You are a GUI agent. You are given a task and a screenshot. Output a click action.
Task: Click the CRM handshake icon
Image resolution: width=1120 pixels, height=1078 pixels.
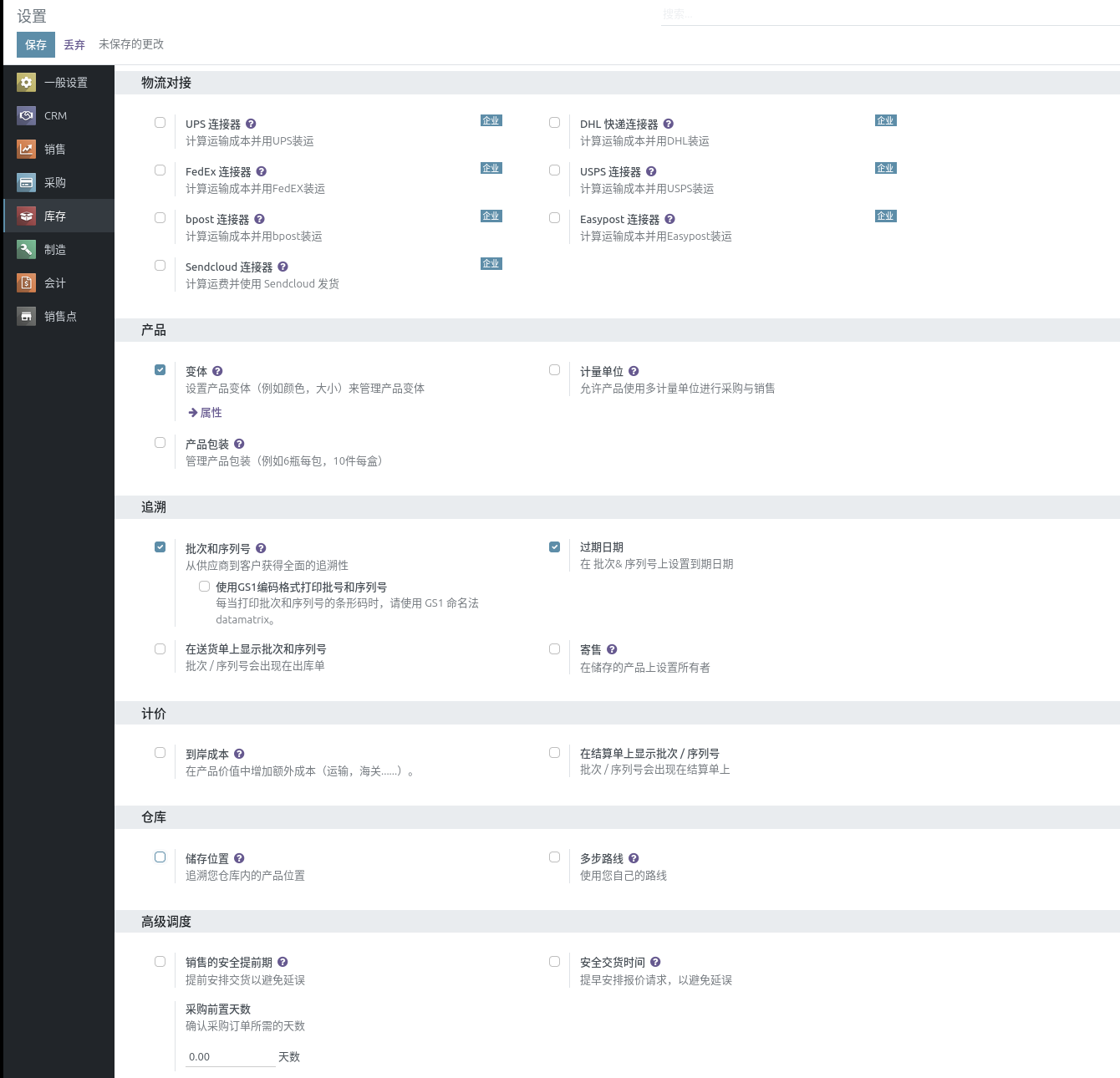coord(27,115)
